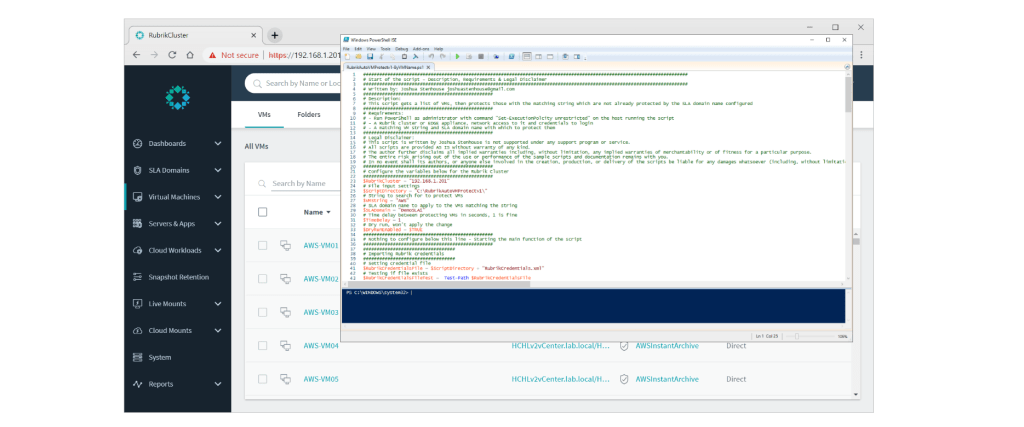Click the Reports pulse icon

pyautogui.click(x=137, y=385)
